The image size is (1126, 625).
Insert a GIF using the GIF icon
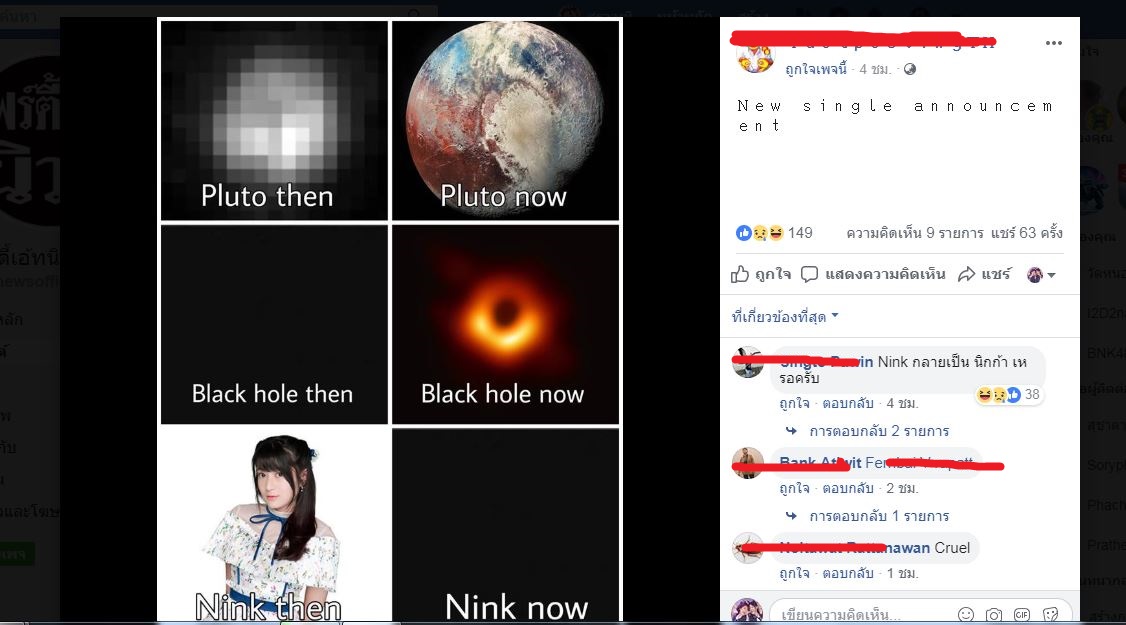point(1022,615)
